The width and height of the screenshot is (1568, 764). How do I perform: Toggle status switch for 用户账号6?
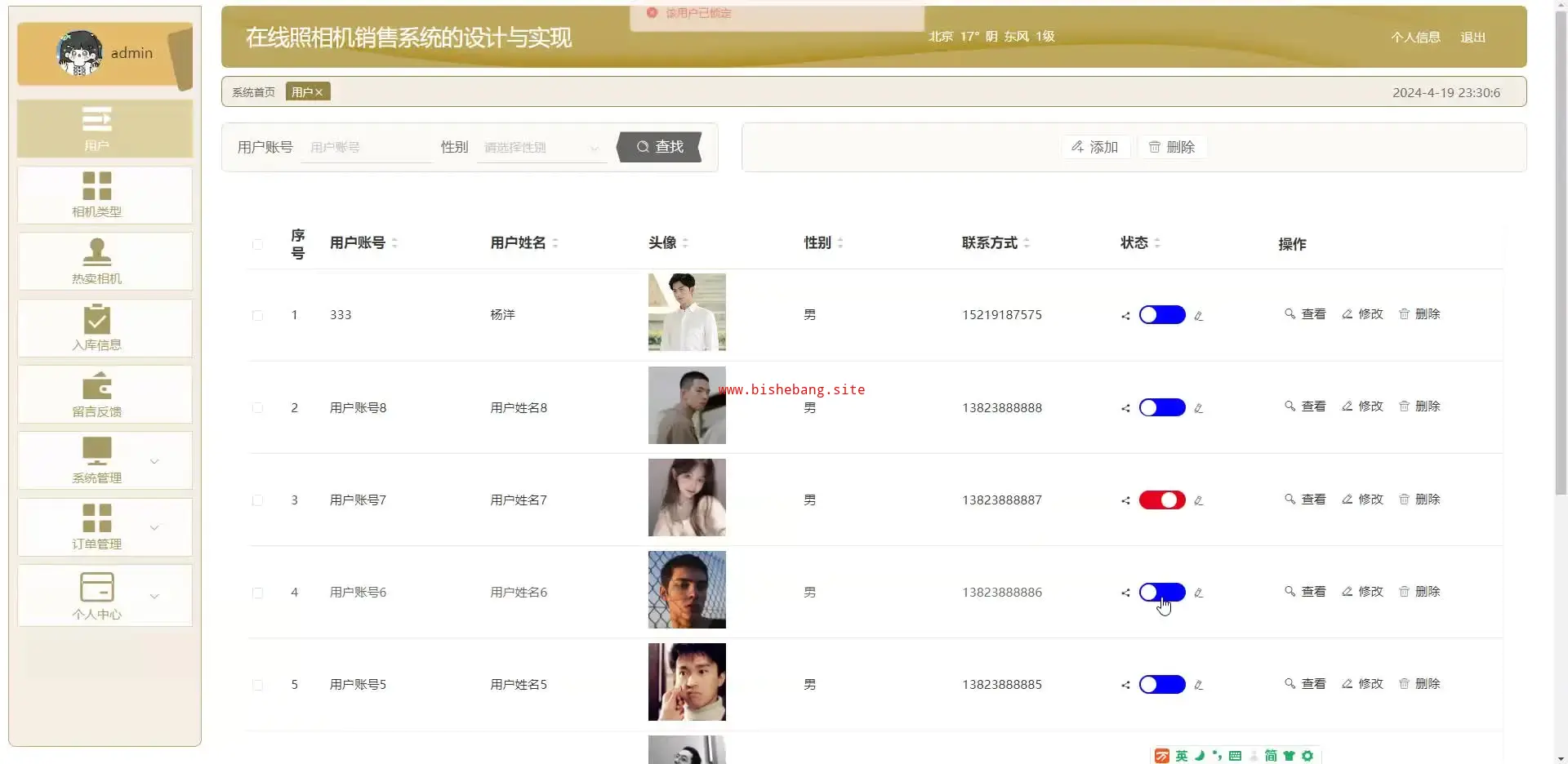1162,592
